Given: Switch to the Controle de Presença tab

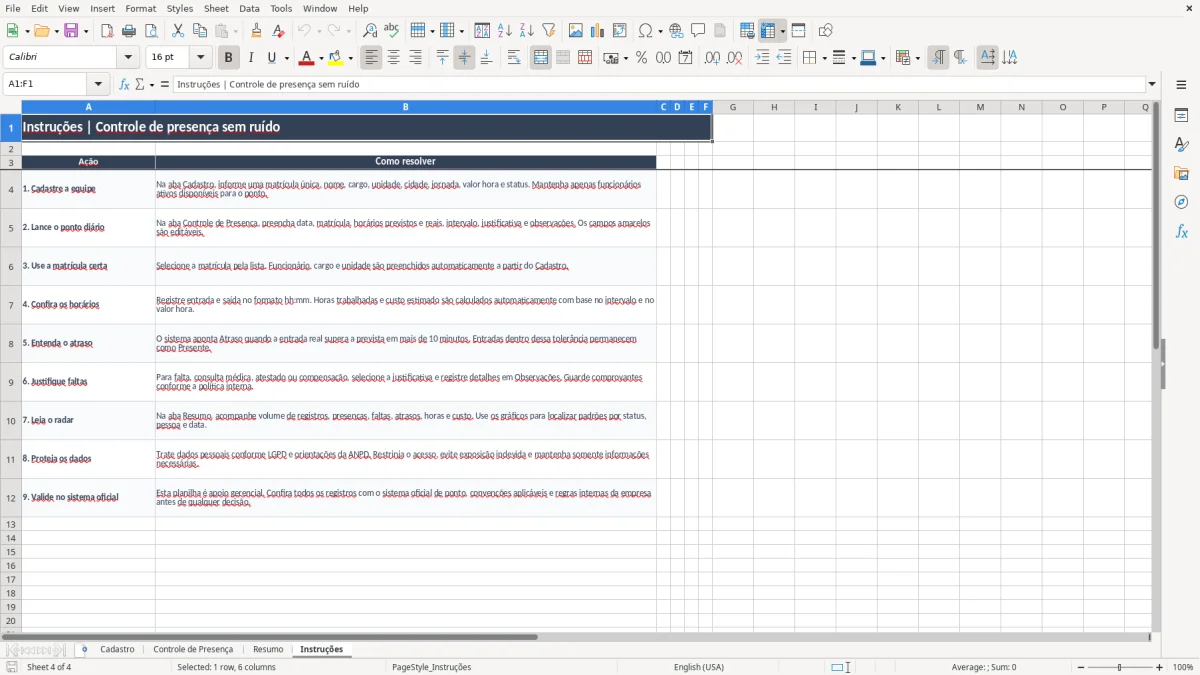Looking at the screenshot, I should [193, 649].
